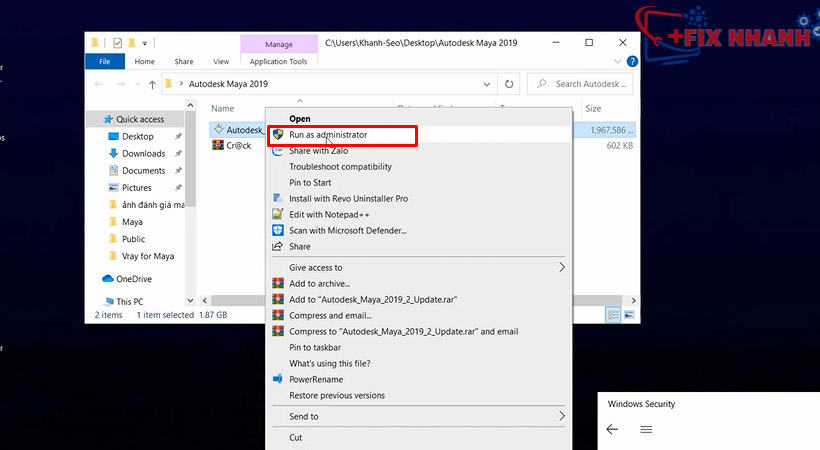
Task: Switch to the Application Tools tab
Action: click(x=277, y=62)
